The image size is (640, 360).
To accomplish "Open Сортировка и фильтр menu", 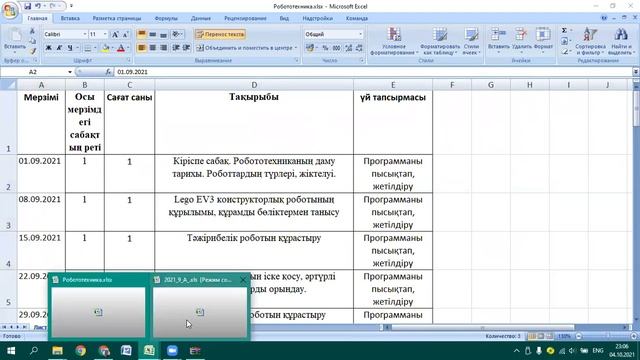I will (590, 41).
